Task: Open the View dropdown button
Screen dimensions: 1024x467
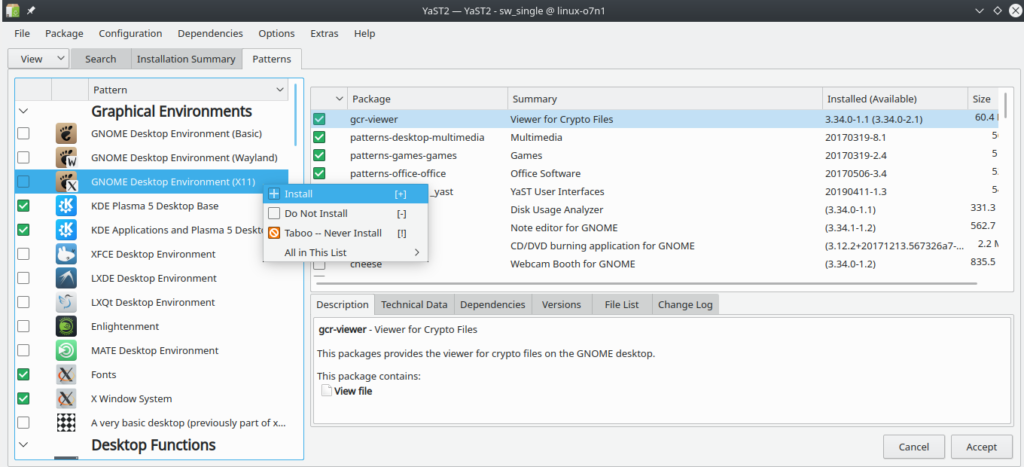Action: pos(38,59)
